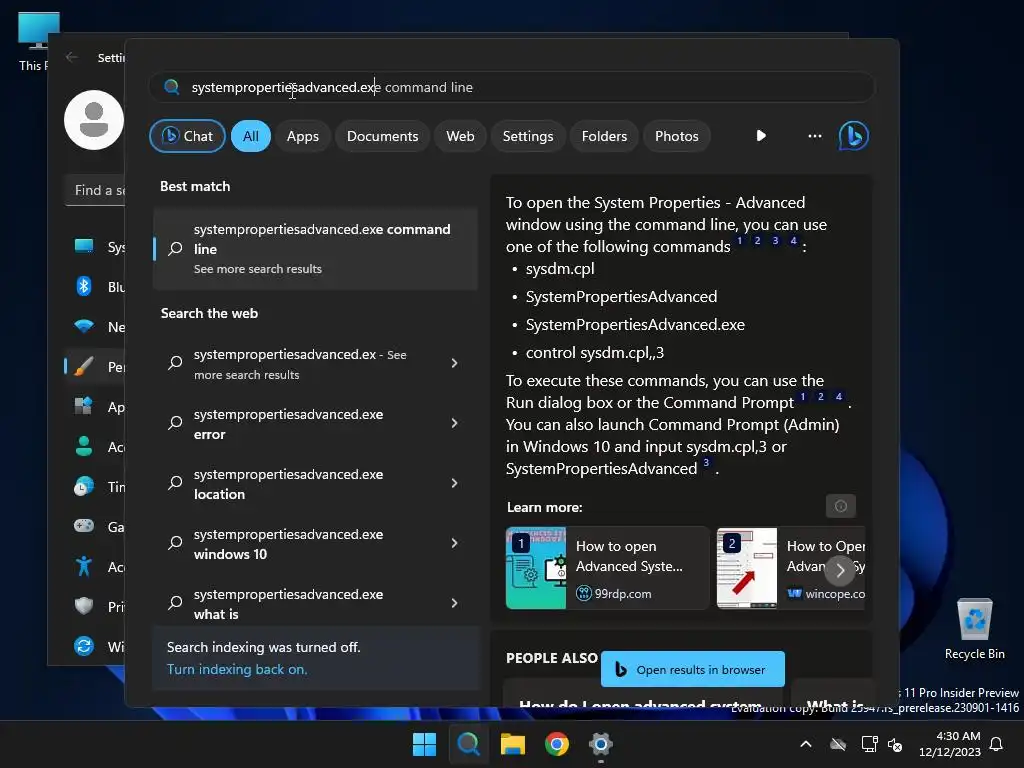Open the Windows Start button

pos(424,744)
